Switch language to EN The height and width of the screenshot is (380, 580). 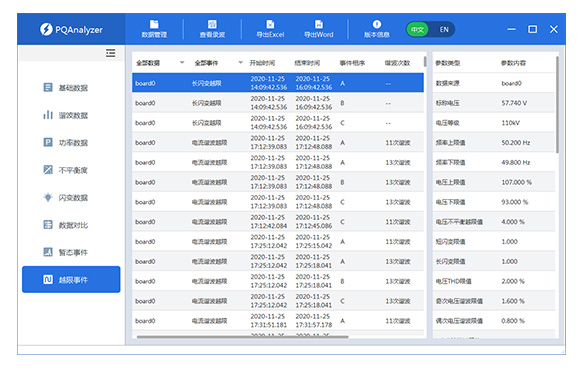[444, 30]
